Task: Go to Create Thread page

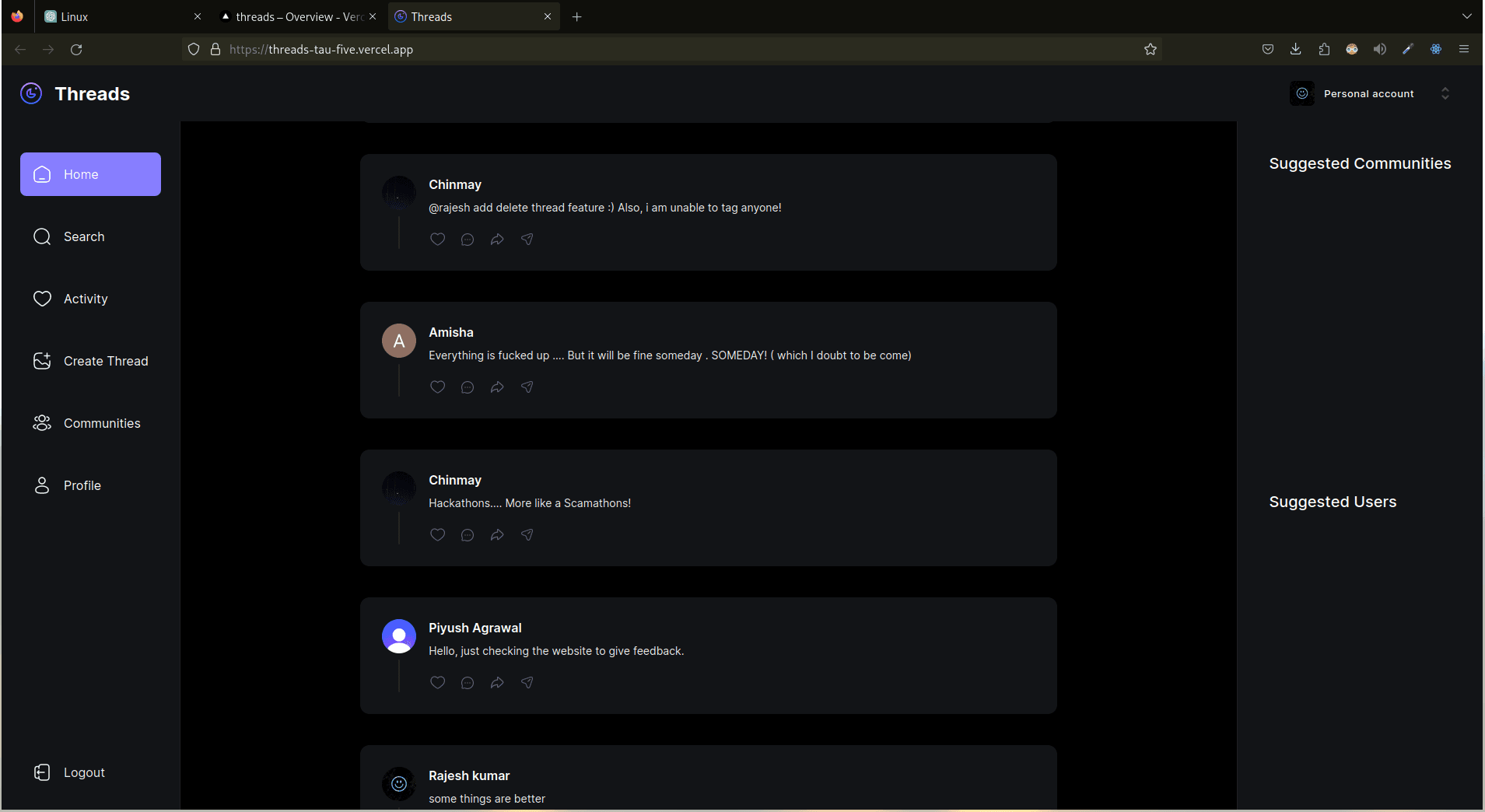Action: (x=90, y=361)
